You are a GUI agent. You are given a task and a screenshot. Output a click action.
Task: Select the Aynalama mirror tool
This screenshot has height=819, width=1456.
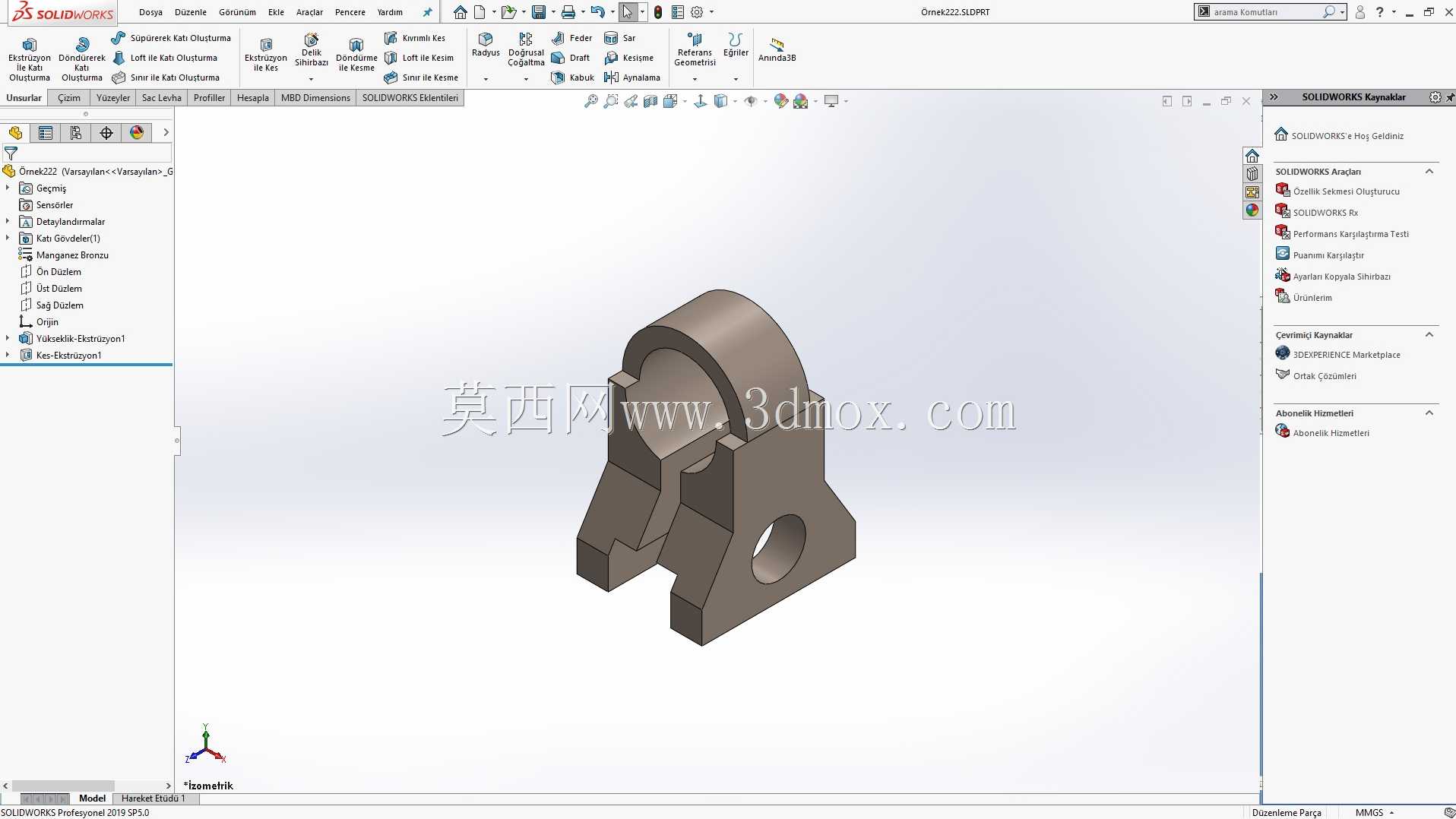632,77
